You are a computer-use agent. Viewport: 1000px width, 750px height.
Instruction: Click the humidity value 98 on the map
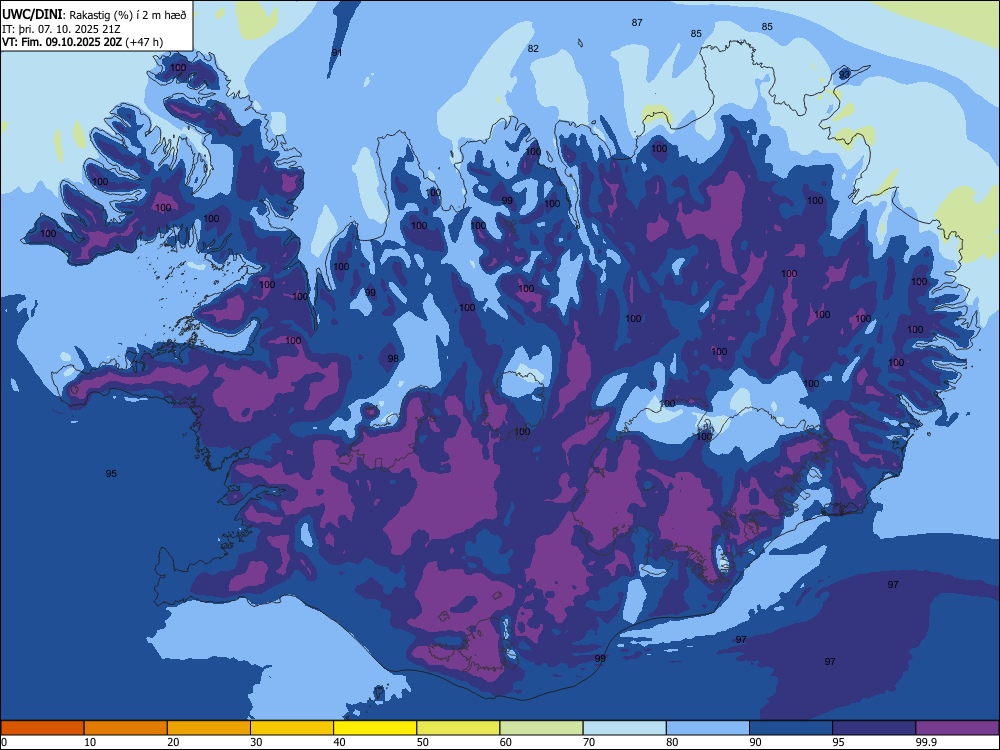(393, 358)
